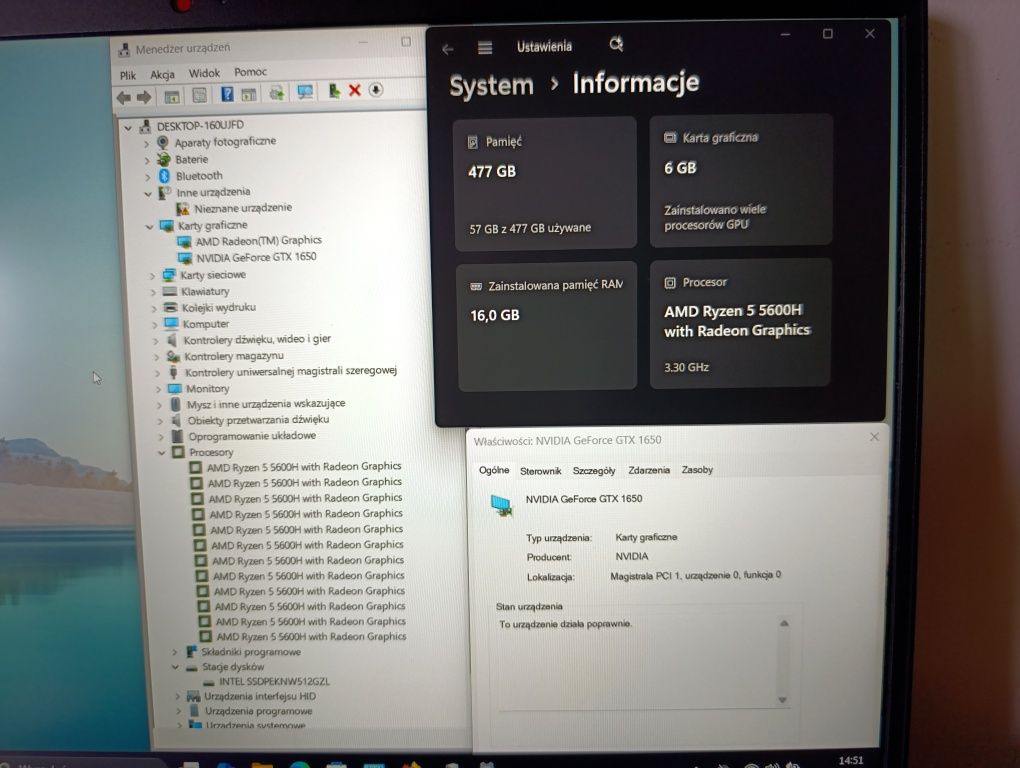Click the device status scrollbar down arrow
1020x768 pixels.
point(783,700)
